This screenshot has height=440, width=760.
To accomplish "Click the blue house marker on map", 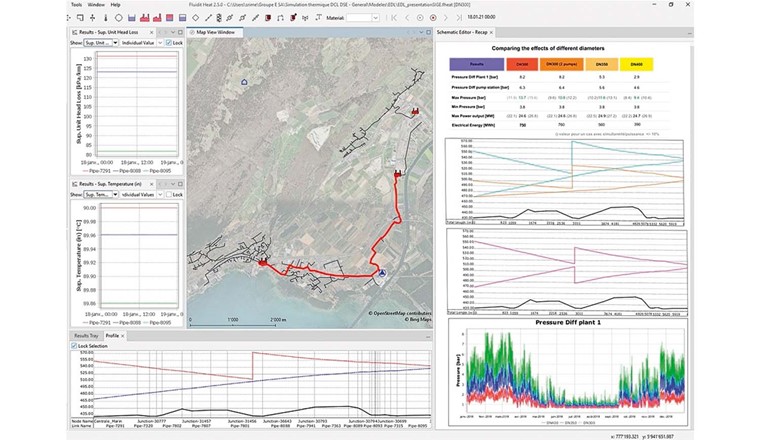I will (x=244, y=82).
